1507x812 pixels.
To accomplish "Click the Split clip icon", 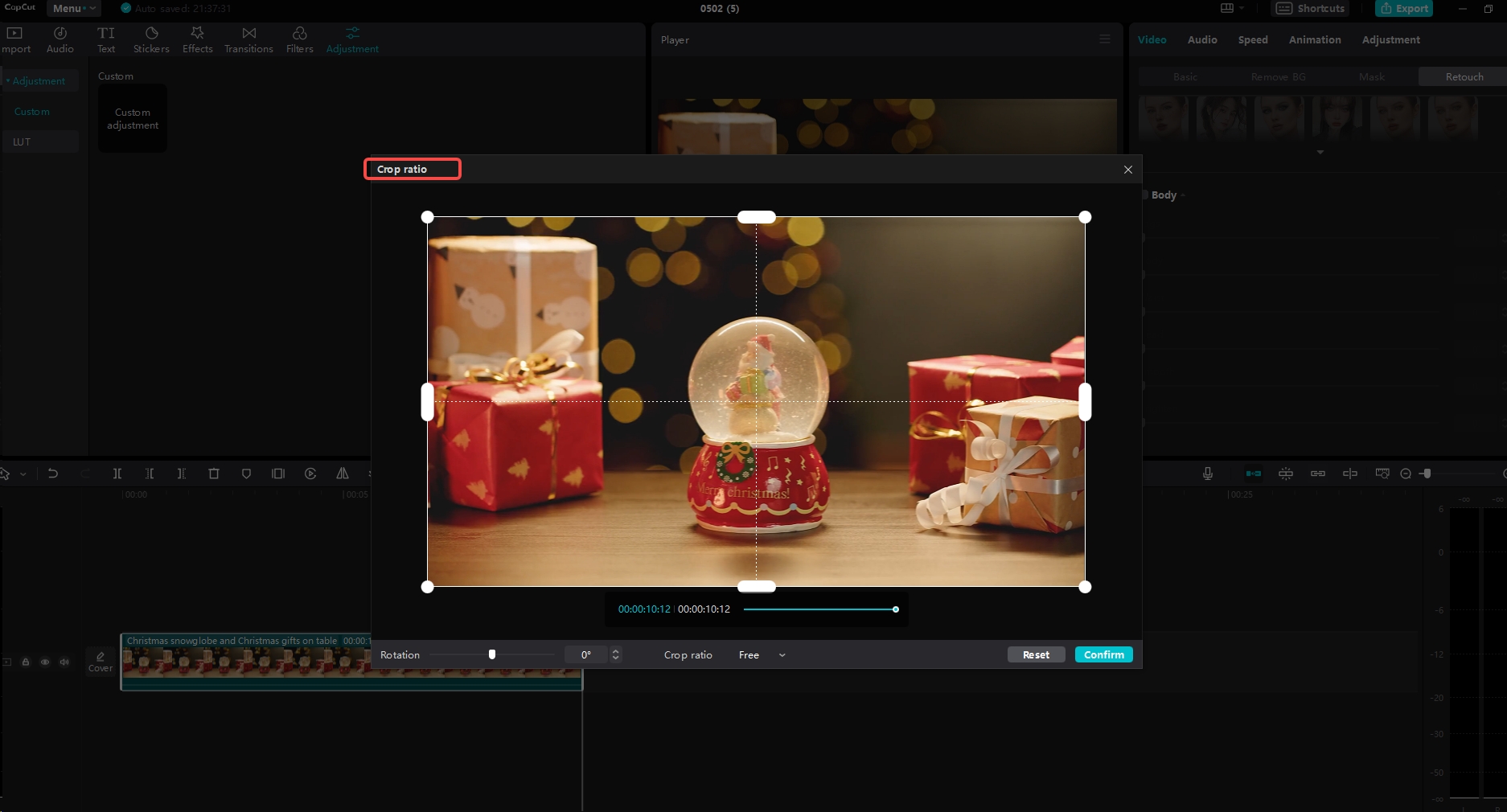I will tap(117, 474).
